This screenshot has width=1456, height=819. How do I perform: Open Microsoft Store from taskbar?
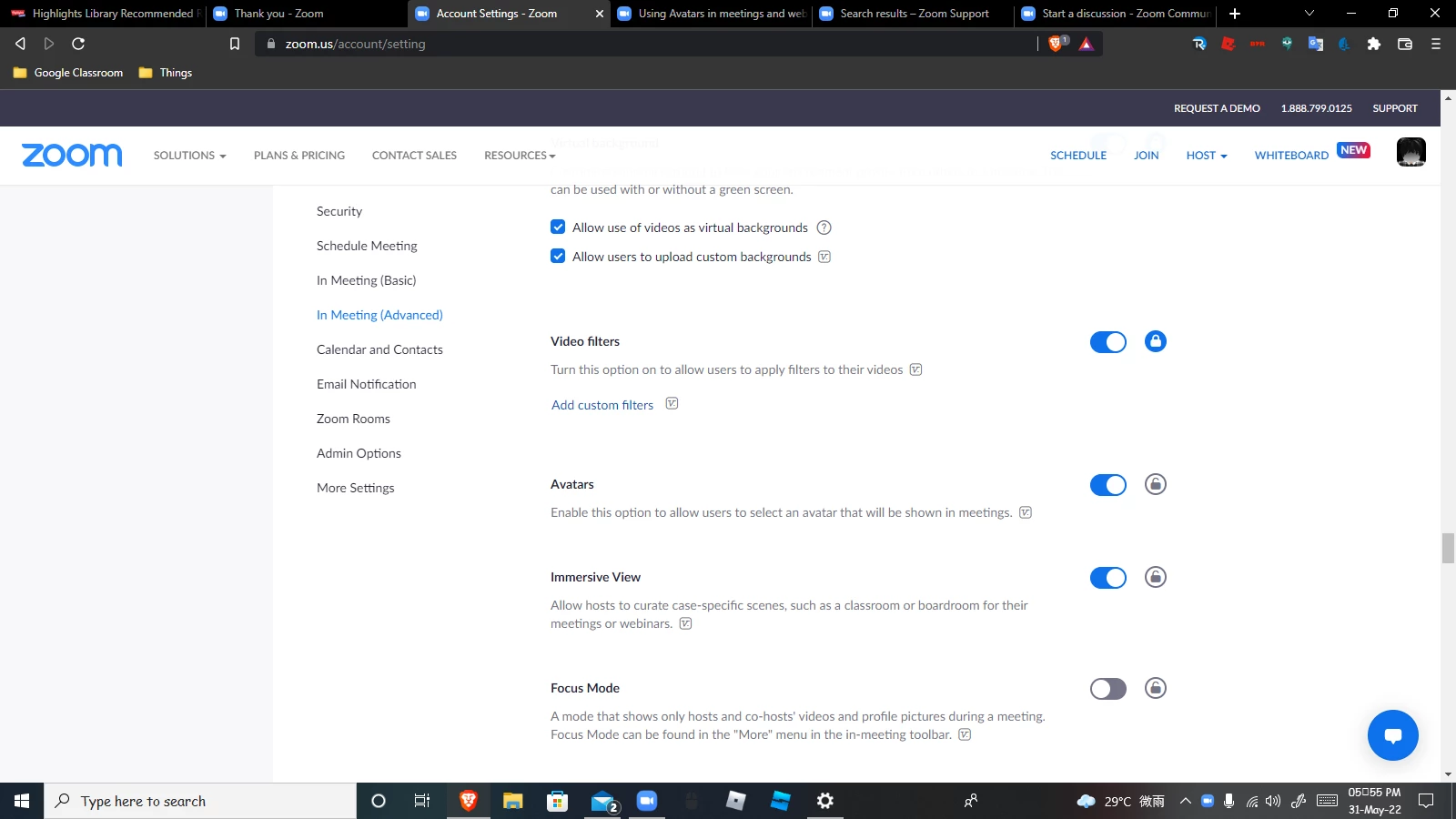[x=558, y=801]
